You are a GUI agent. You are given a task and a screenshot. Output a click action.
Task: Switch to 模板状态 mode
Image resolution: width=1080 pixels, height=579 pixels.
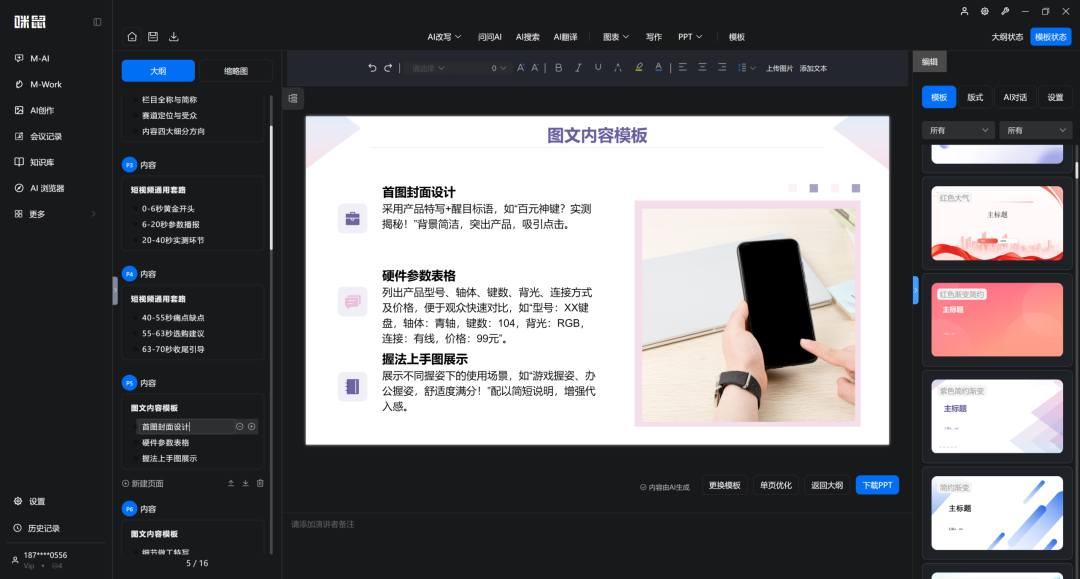(1050, 37)
